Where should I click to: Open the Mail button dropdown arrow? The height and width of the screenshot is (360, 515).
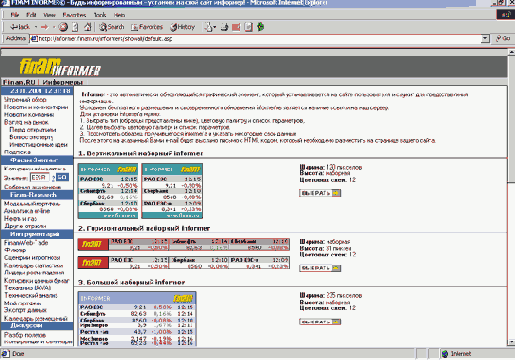tap(215, 27)
